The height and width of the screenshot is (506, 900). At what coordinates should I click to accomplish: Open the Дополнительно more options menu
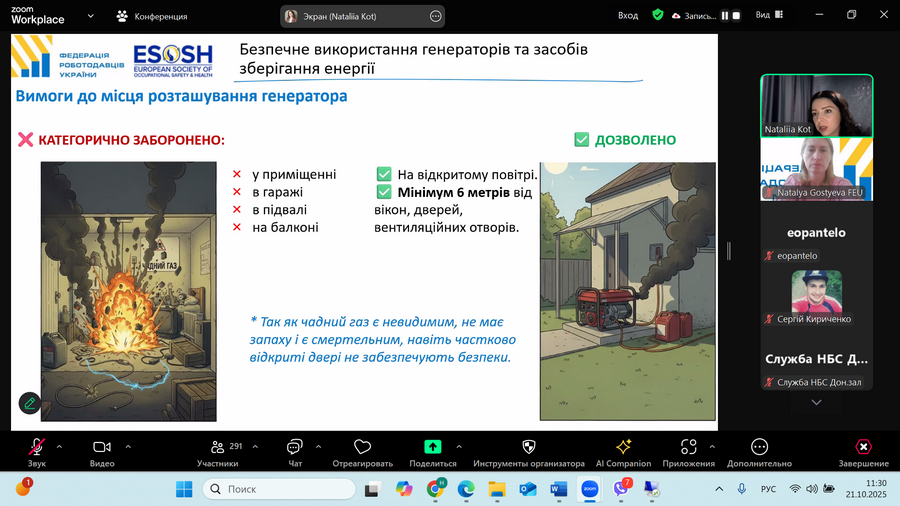(759, 447)
